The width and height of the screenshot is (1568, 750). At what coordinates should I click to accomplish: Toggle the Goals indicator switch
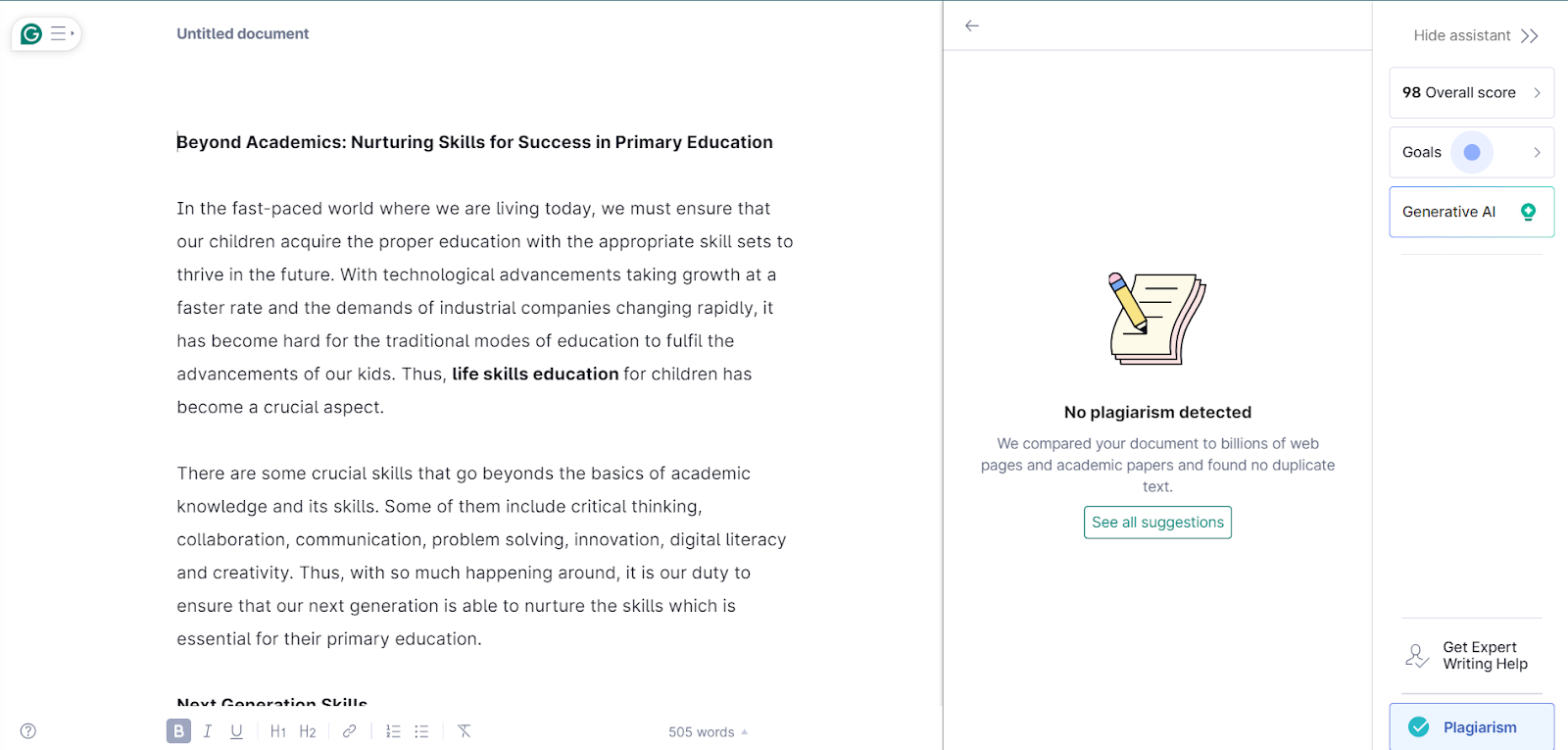pos(1473,152)
